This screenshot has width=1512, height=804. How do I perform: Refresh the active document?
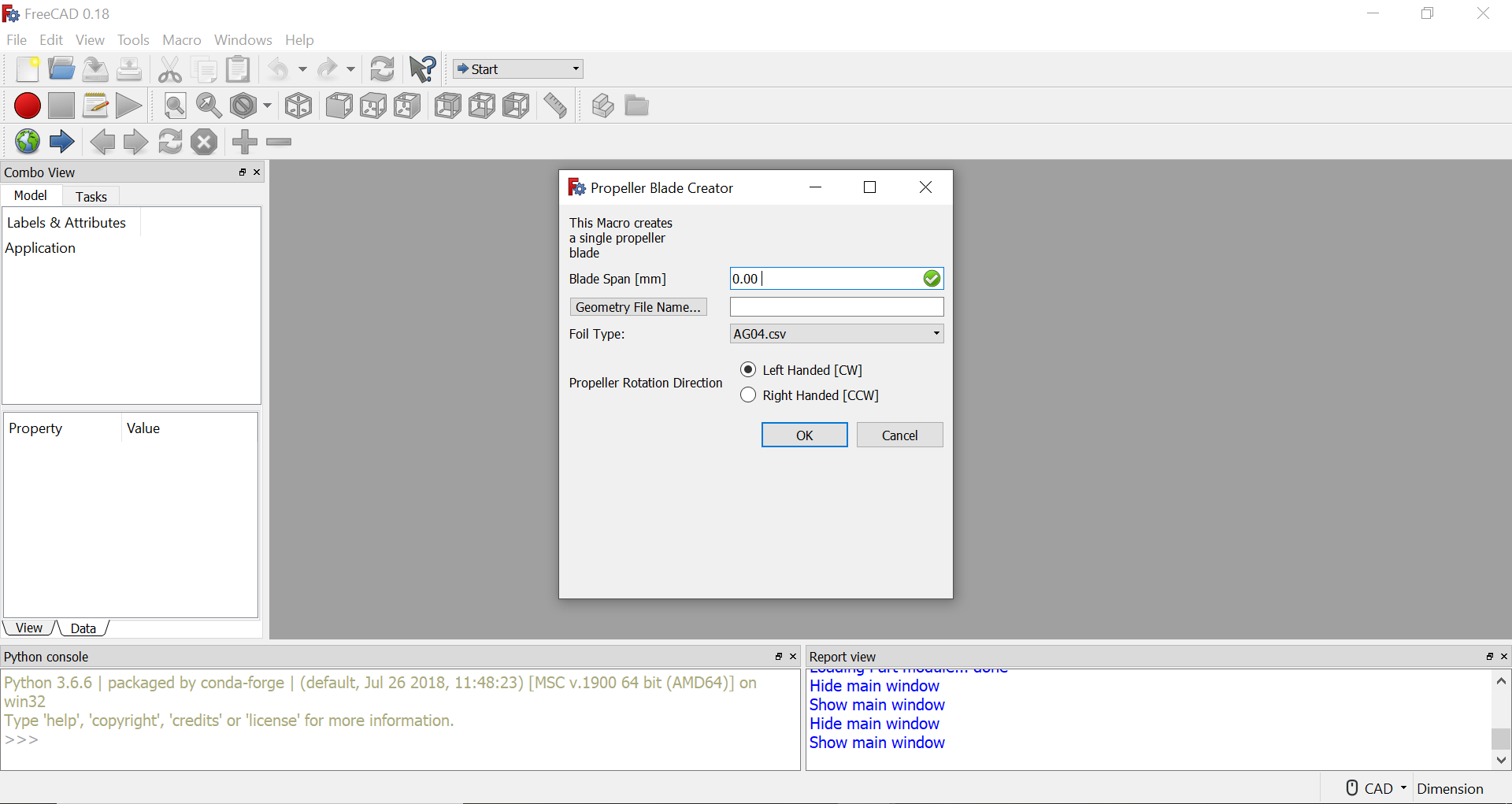pyautogui.click(x=383, y=69)
